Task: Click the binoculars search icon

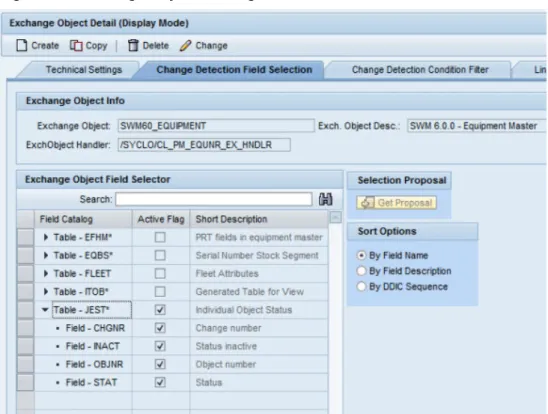Action: [x=325, y=199]
